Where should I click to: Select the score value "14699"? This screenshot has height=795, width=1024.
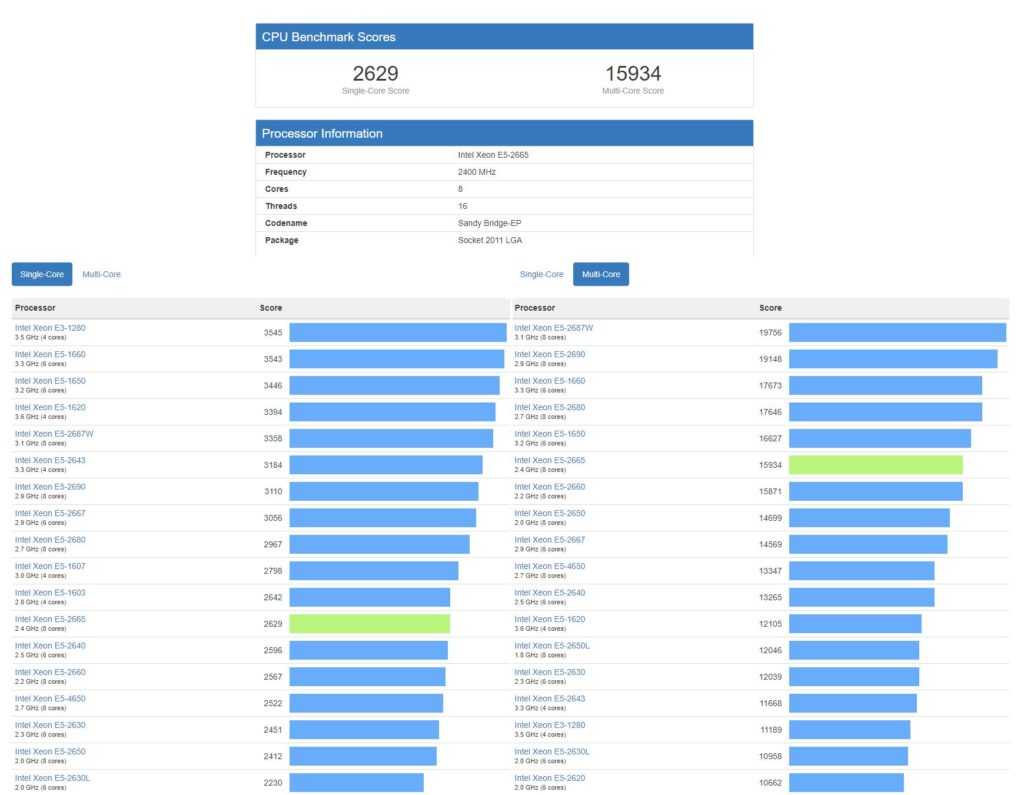[771, 518]
